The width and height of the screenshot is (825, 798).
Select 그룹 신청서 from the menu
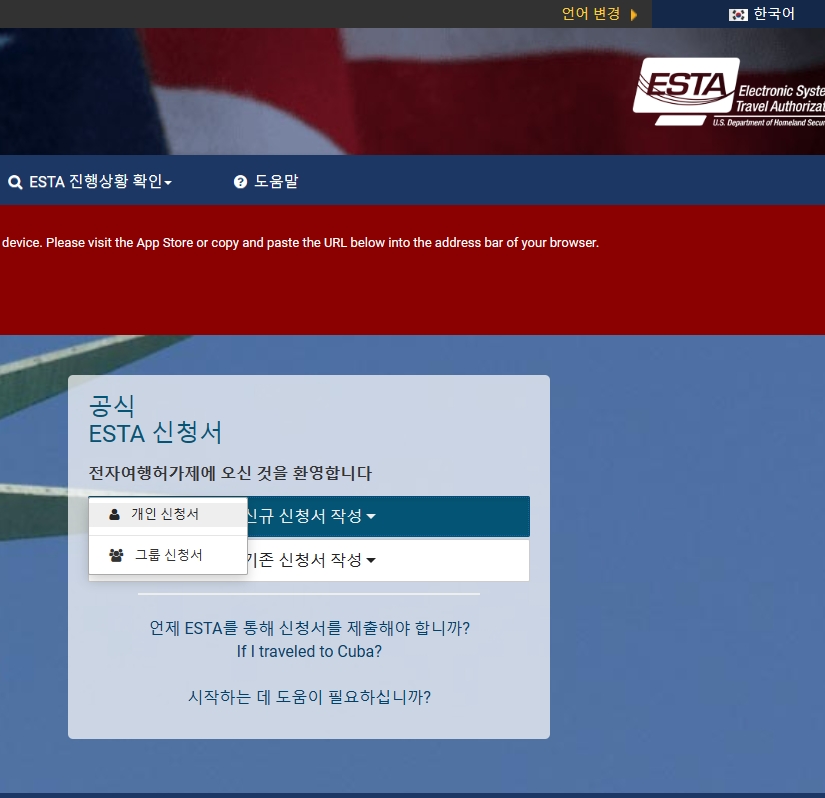coord(168,555)
